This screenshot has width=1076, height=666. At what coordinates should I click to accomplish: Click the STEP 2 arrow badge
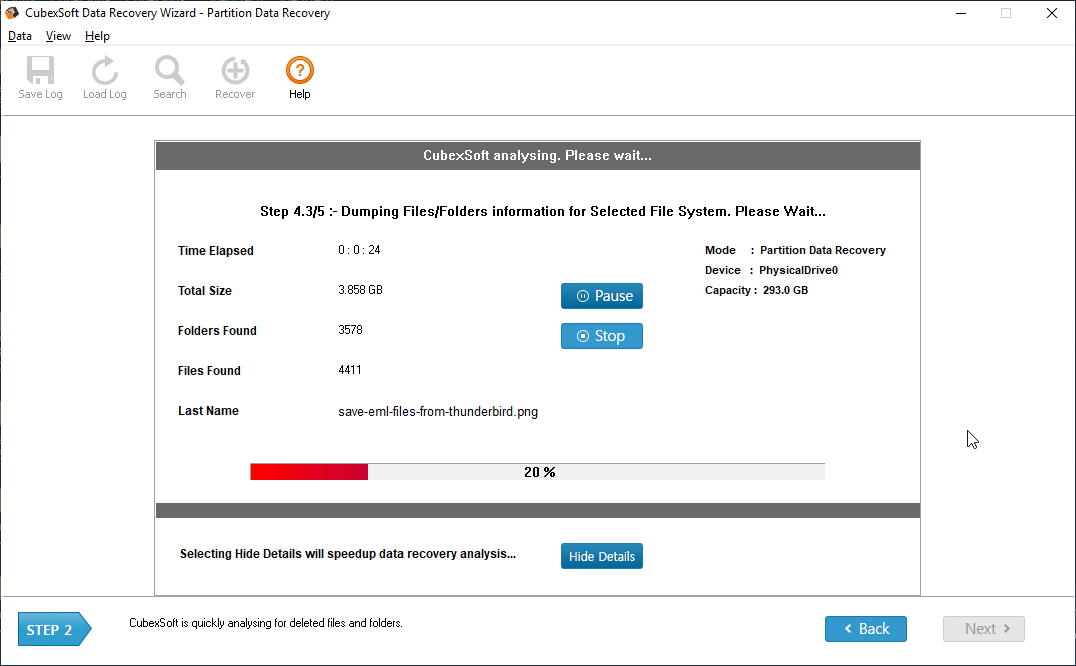coord(54,630)
